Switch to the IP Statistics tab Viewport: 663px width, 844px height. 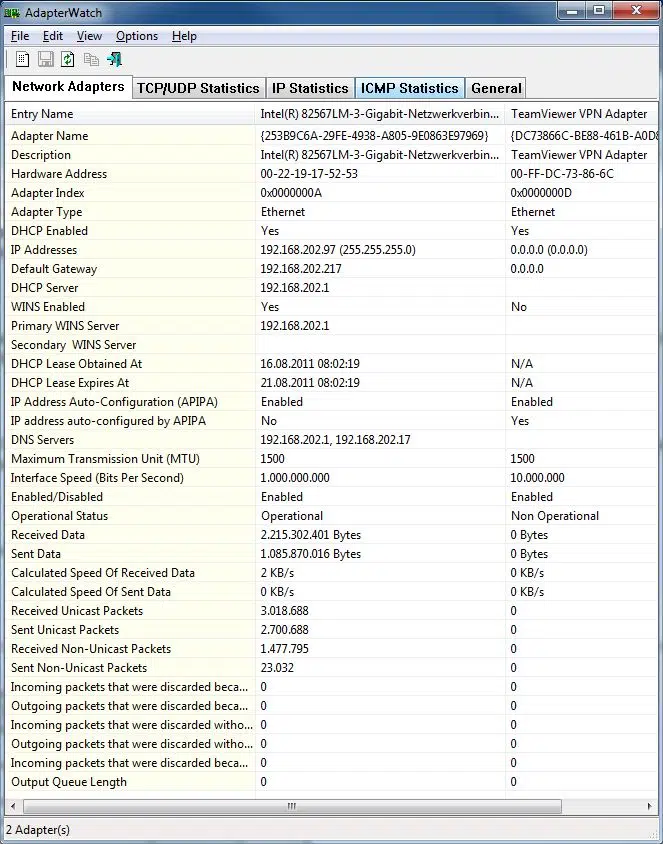click(310, 88)
